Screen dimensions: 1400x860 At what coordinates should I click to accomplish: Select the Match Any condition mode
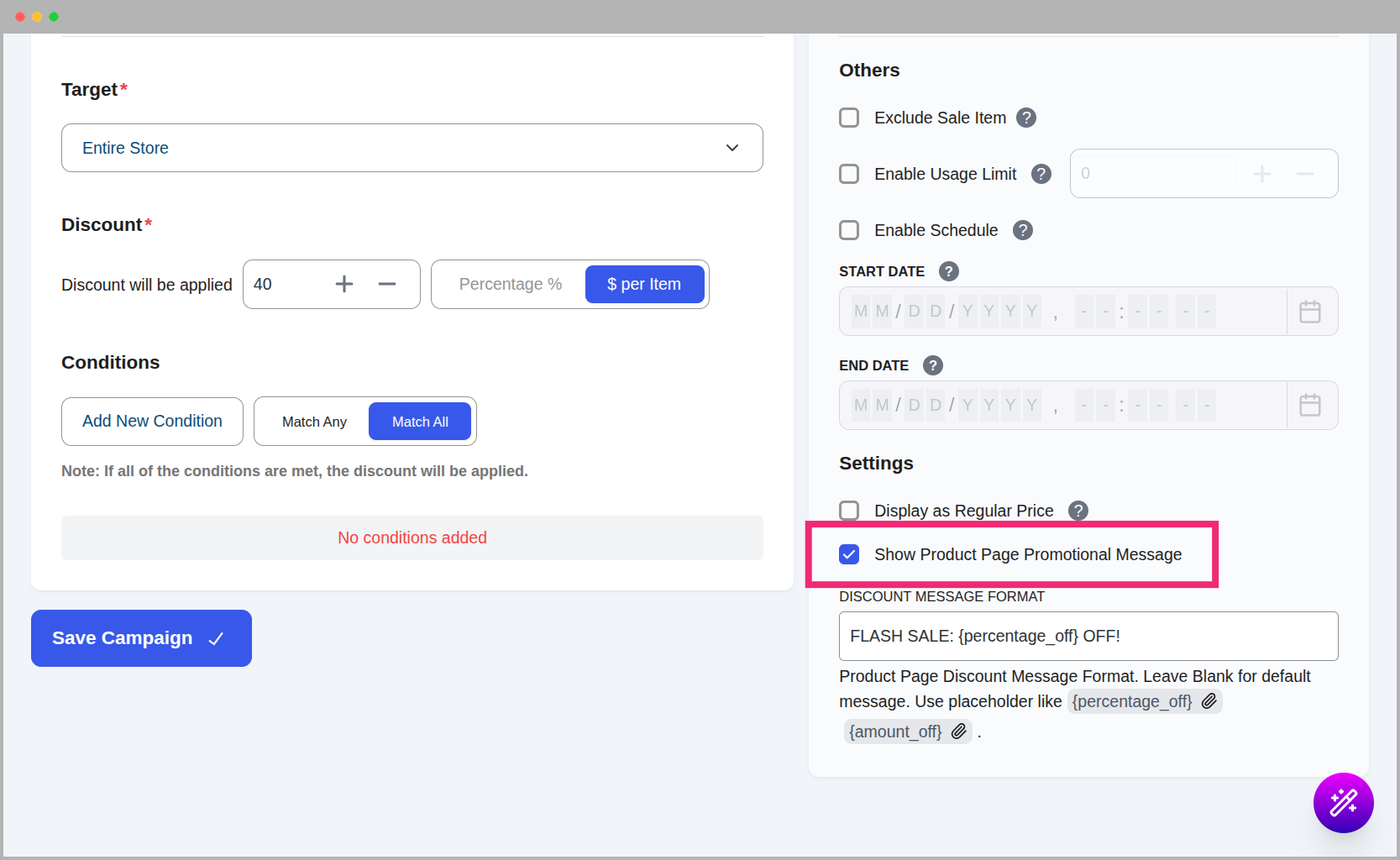pyautogui.click(x=314, y=422)
